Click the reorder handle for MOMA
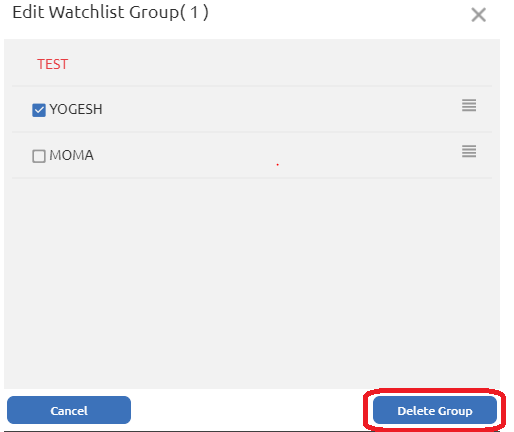Screen dimensions: 514x432 pyautogui.click(x=469, y=151)
